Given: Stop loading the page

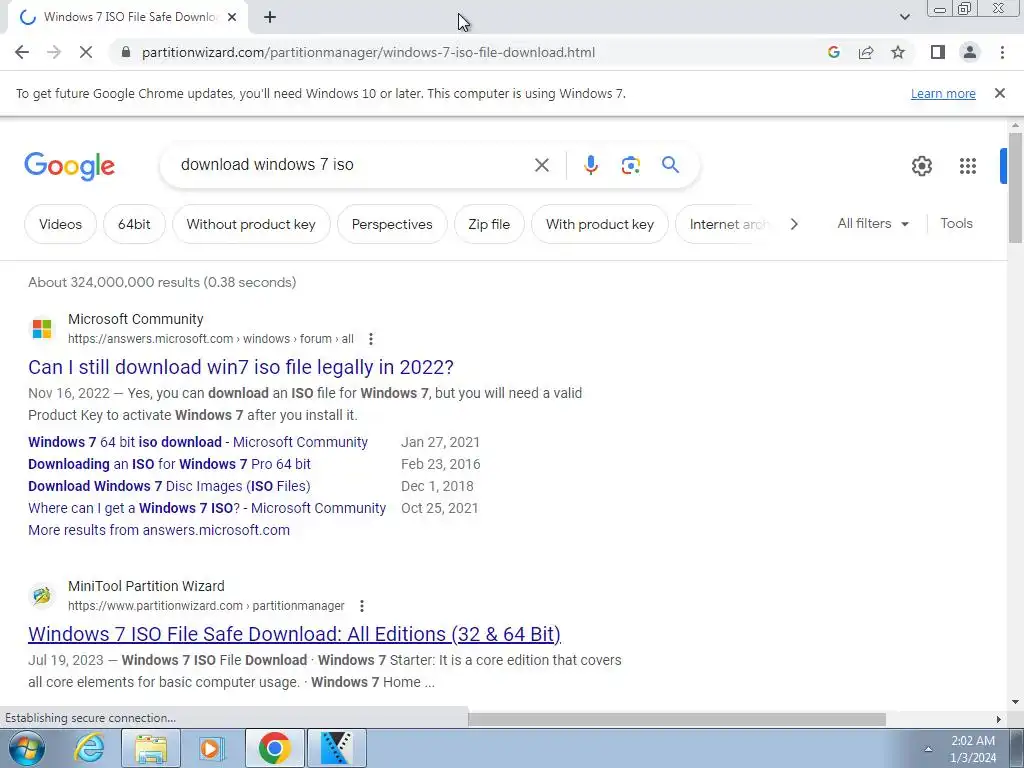Looking at the screenshot, I should pos(86,52).
